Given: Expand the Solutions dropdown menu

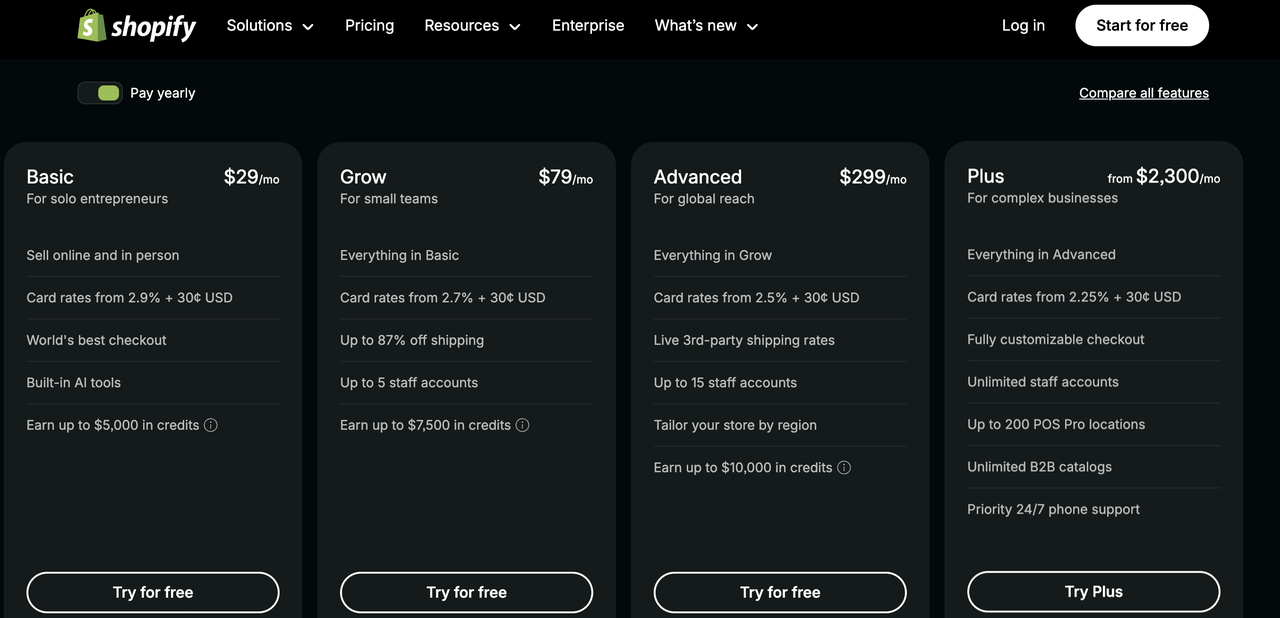Looking at the screenshot, I should pos(270,26).
